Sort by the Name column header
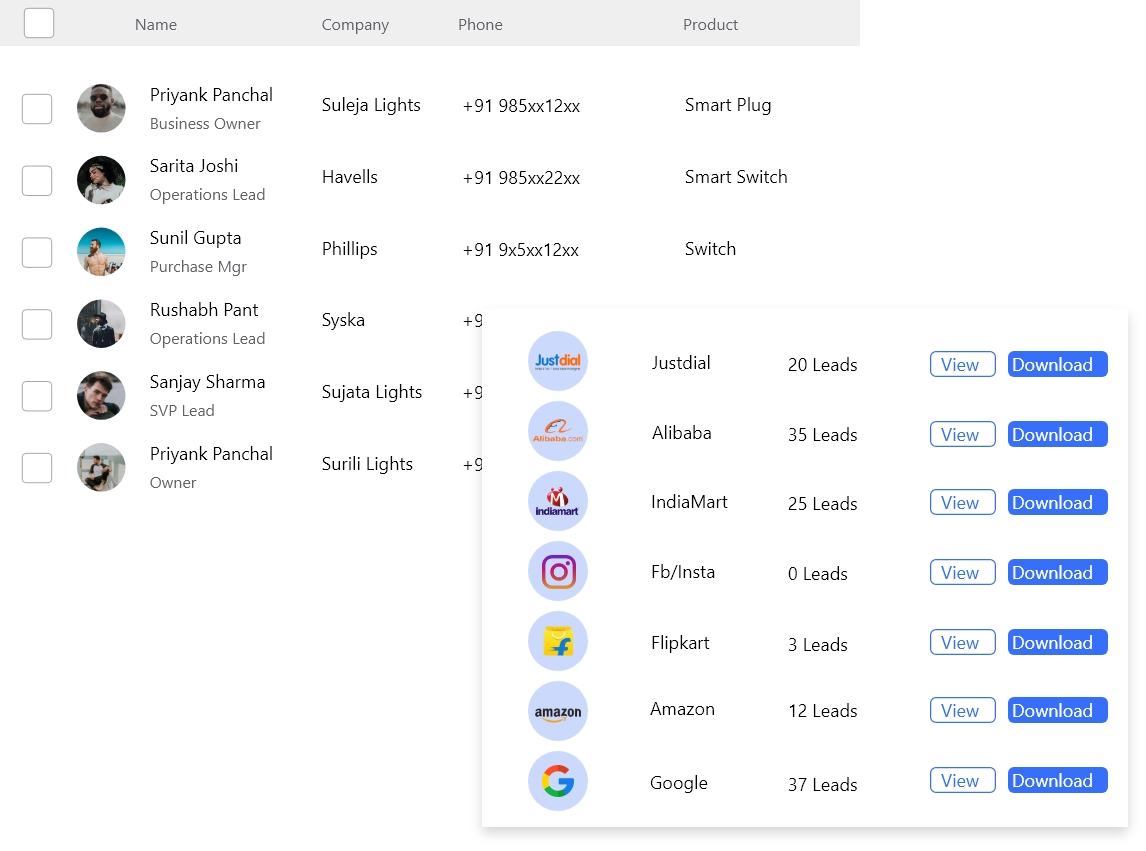 [156, 25]
